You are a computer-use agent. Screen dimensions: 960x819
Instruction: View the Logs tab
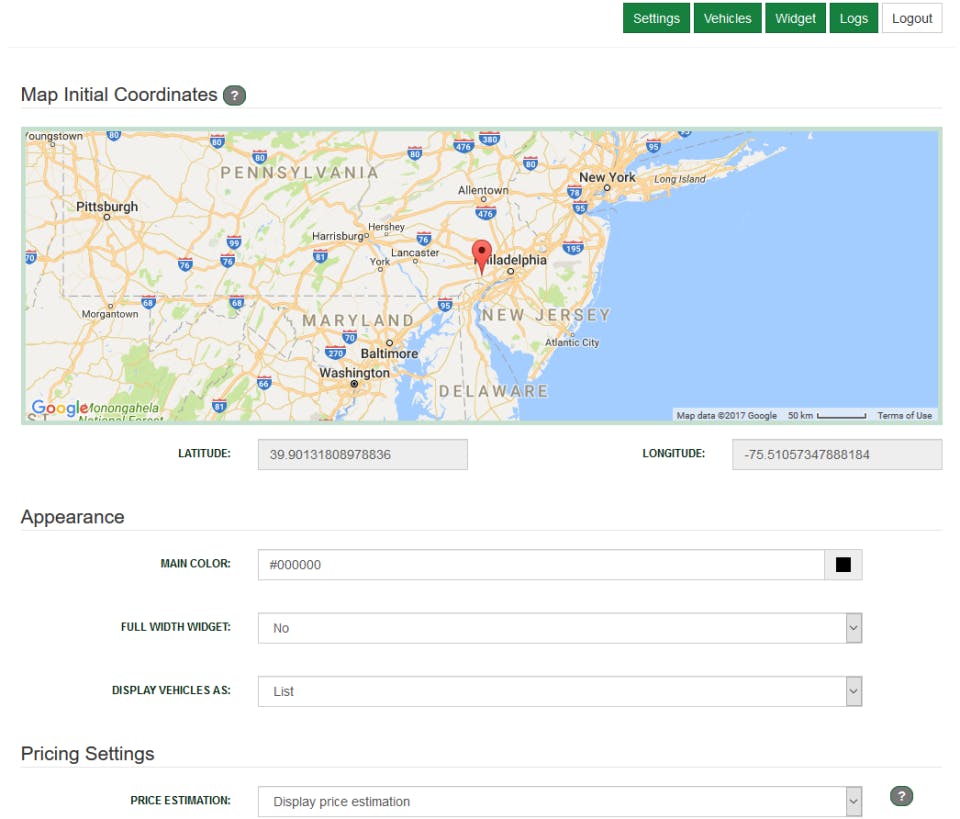click(x=853, y=18)
